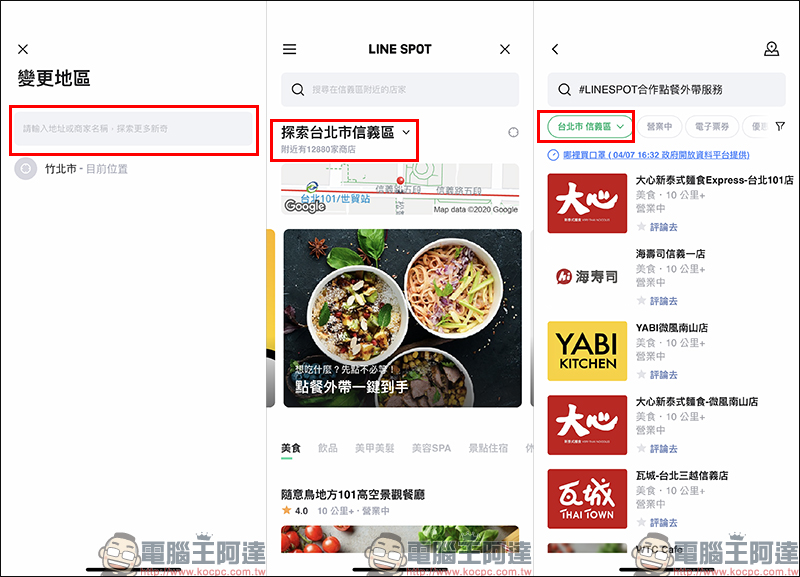Open the 瓦城 THAI TOWN logo thumbnail

pyautogui.click(x=587, y=499)
